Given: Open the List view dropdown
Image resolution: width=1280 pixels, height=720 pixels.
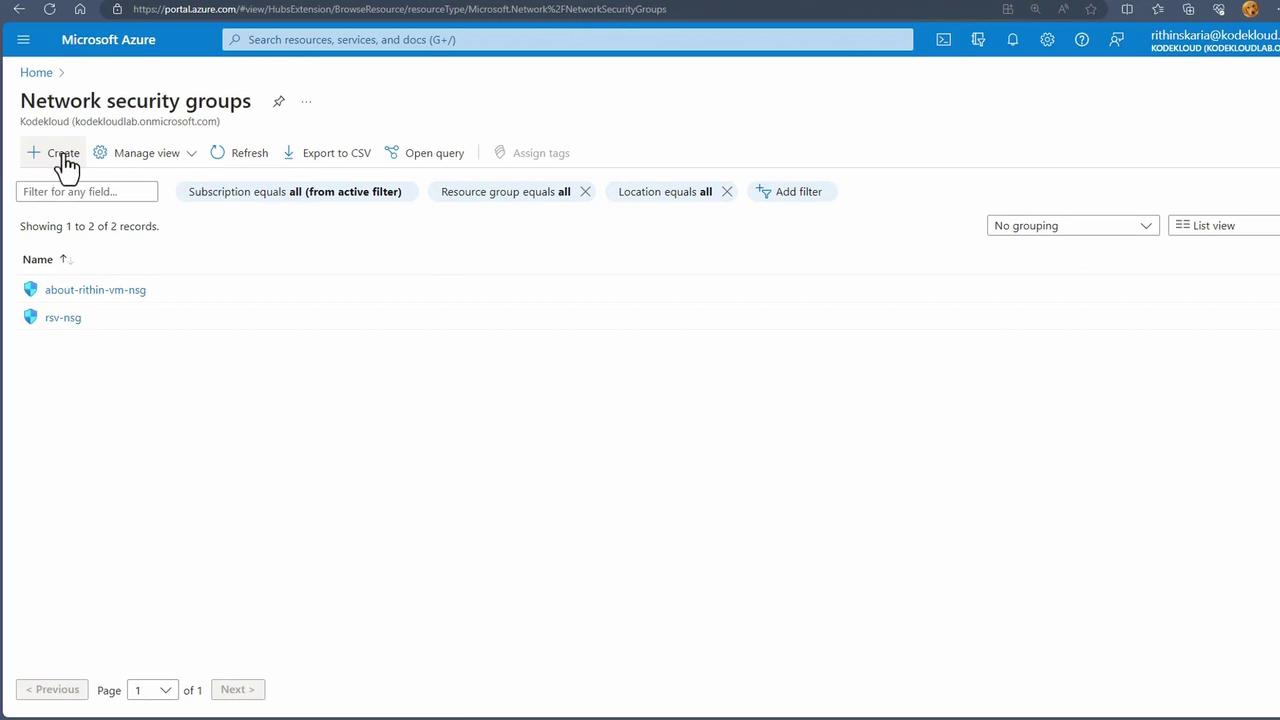Looking at the screenshot, I should [1224, 226].
